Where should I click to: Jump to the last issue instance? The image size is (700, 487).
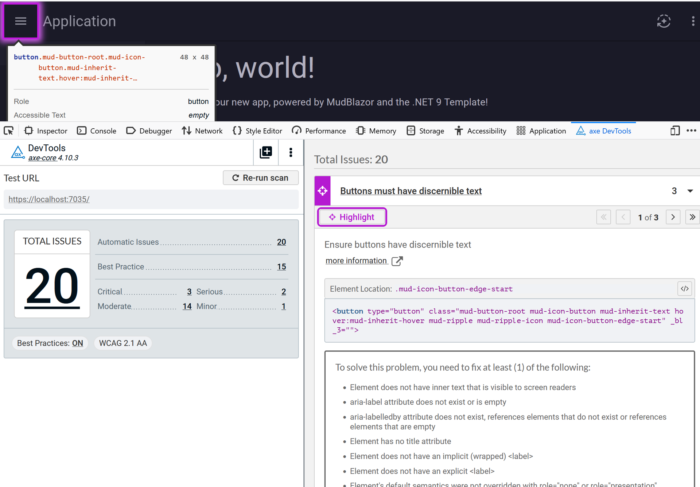pyautogui.click(x=691, y=217)
